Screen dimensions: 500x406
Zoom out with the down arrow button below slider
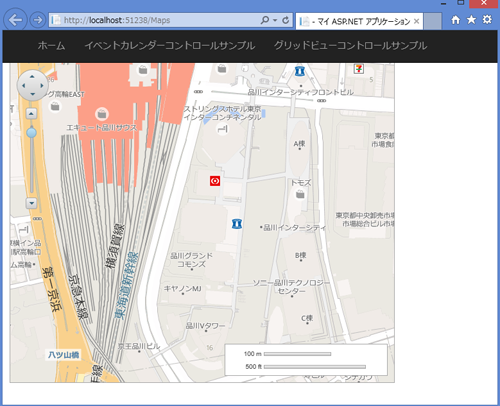[x=31, y=203]
